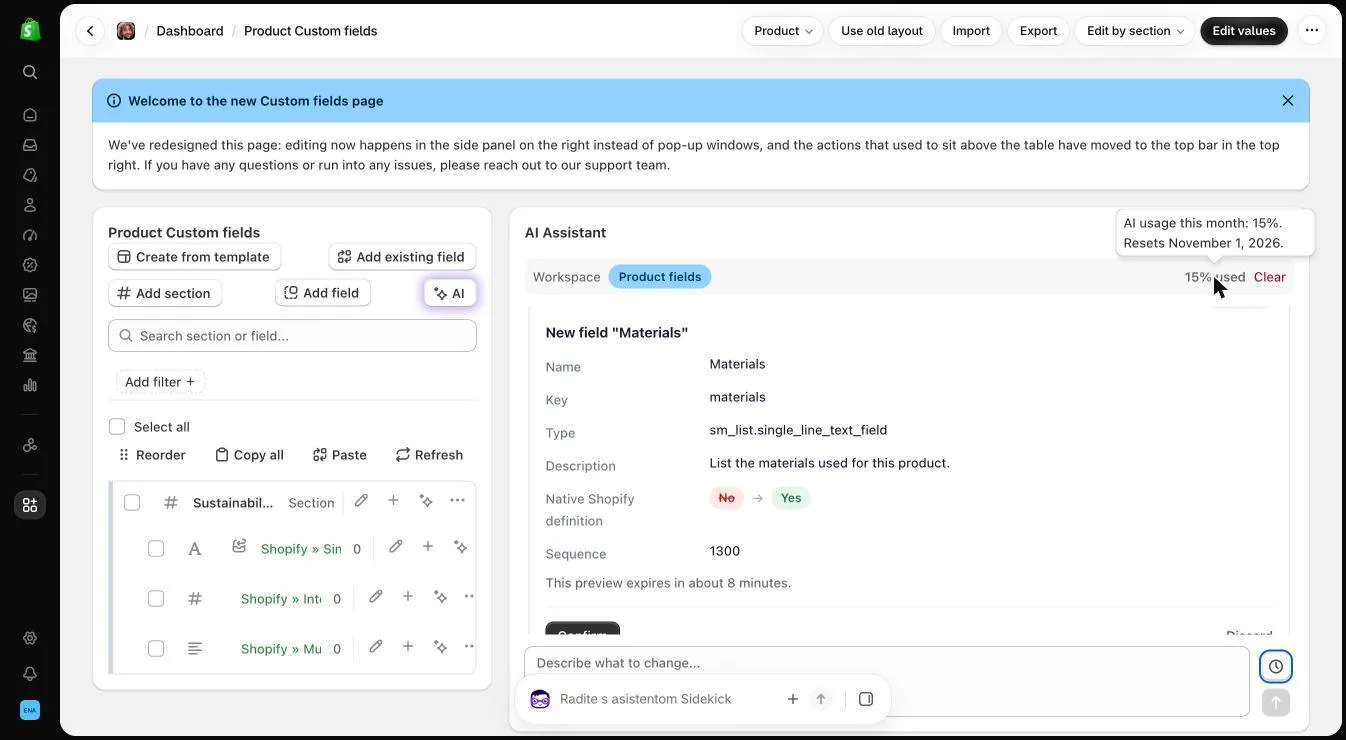Expand Add filter options
This screenshot has height=740, width=1346.
[160, 382]
